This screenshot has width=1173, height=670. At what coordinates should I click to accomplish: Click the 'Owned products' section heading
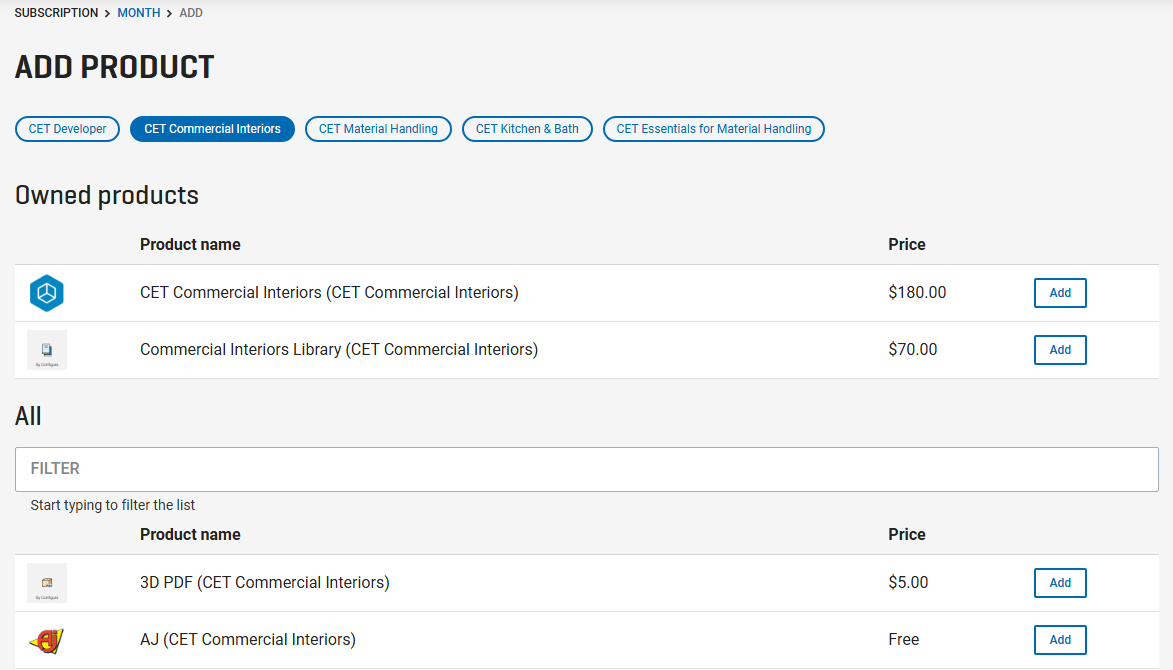tap(107, 195)
